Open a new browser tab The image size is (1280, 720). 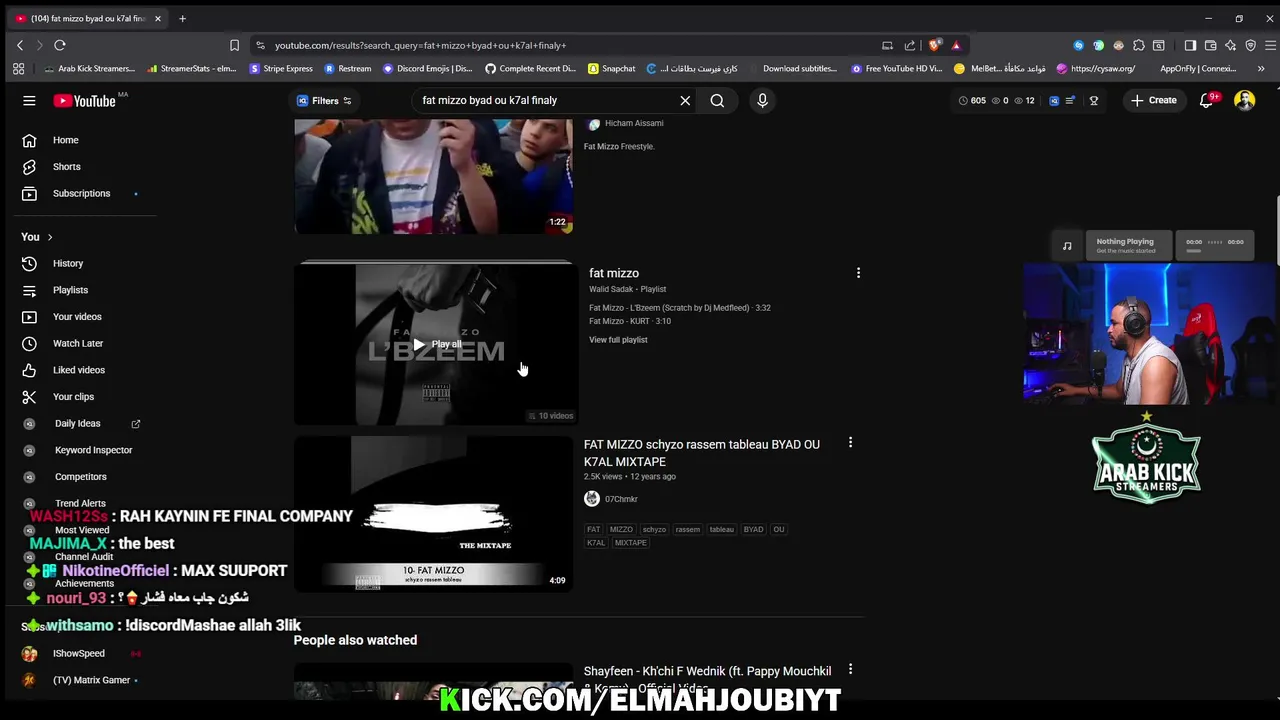(x=182, y=18)
